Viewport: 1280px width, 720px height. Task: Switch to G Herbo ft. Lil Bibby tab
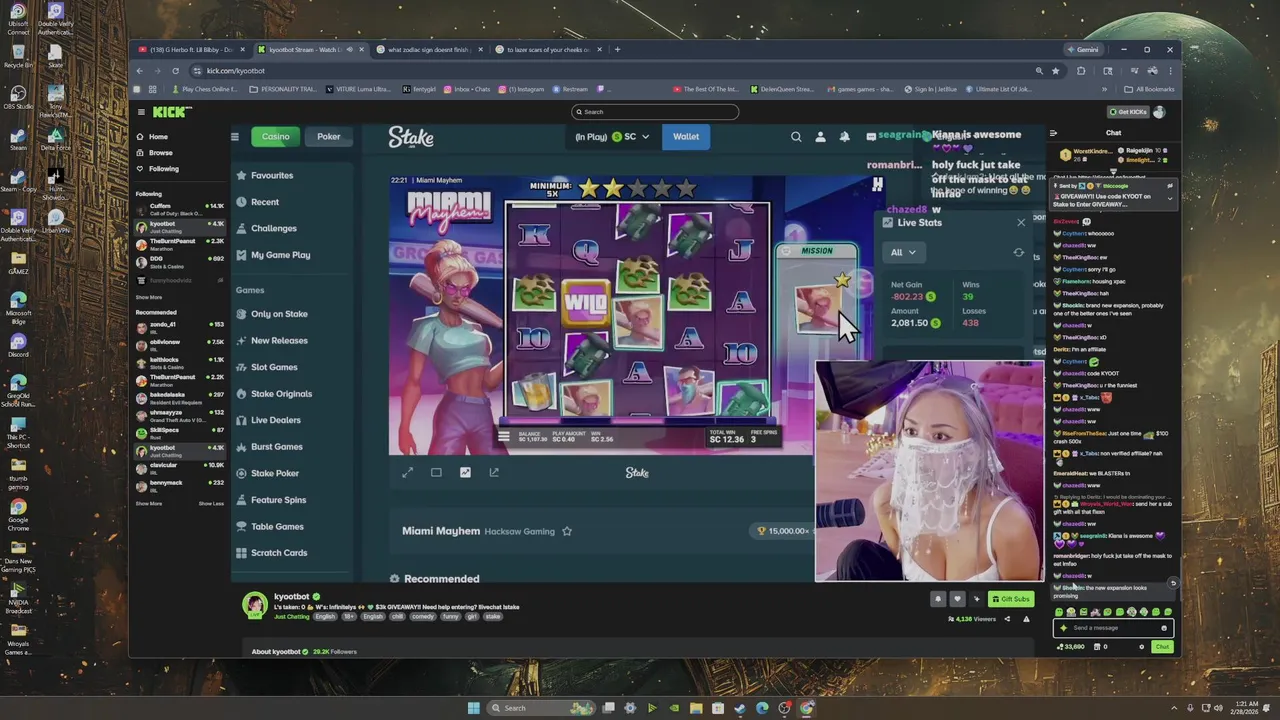(190, 49)
